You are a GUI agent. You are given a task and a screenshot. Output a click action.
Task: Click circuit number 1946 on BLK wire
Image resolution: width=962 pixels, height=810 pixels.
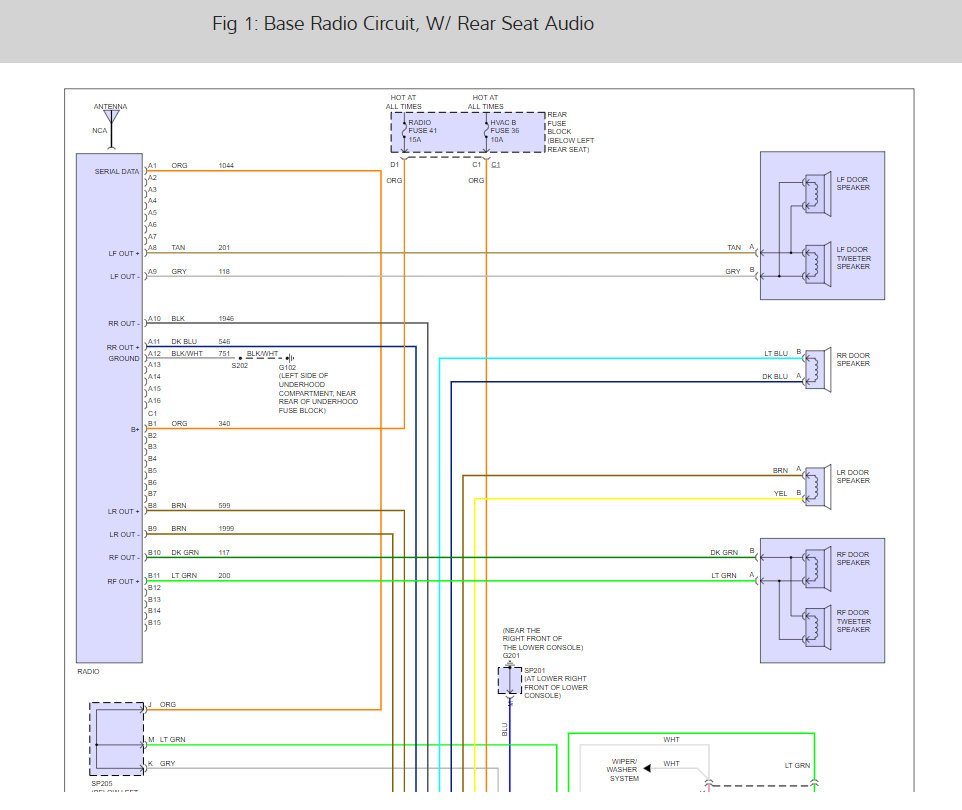click(x=226, y=318)
